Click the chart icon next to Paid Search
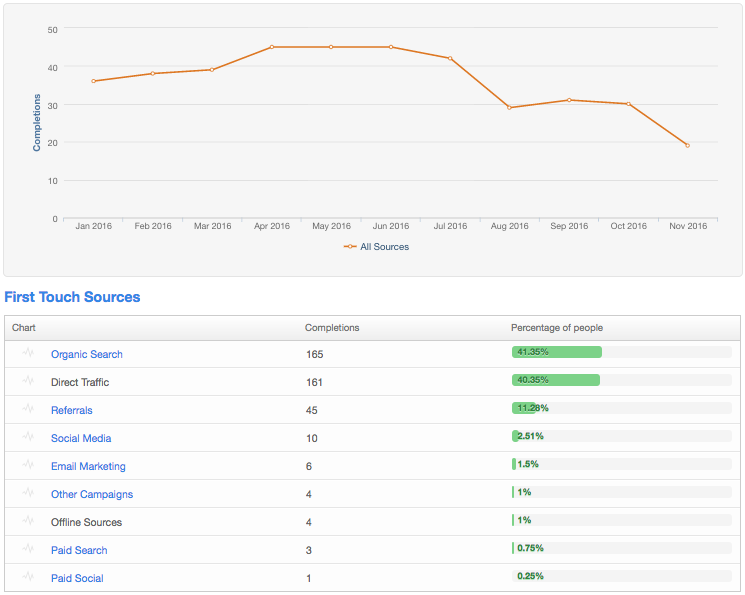This screenshot has width=745, height=595. click(x=28, y=549)
